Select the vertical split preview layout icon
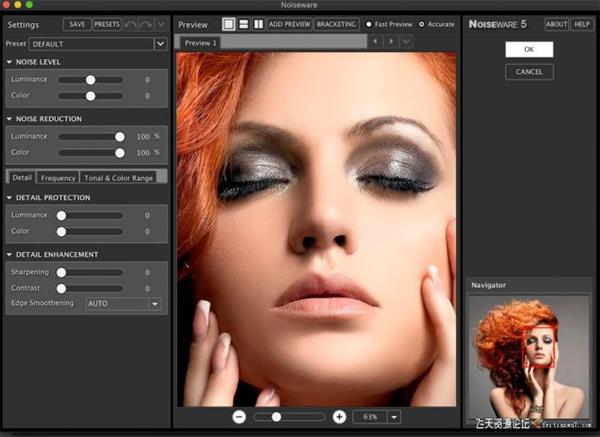This screenshot has width=600, height=437. coord(258,23)
